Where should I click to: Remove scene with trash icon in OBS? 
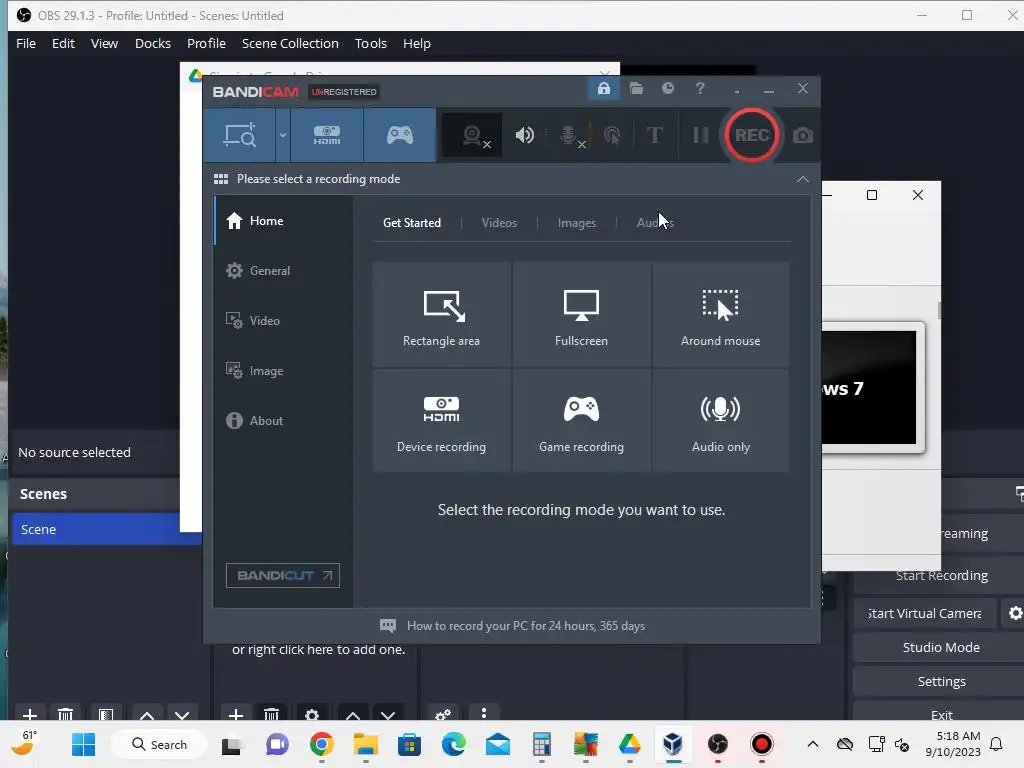coord(65,715)
